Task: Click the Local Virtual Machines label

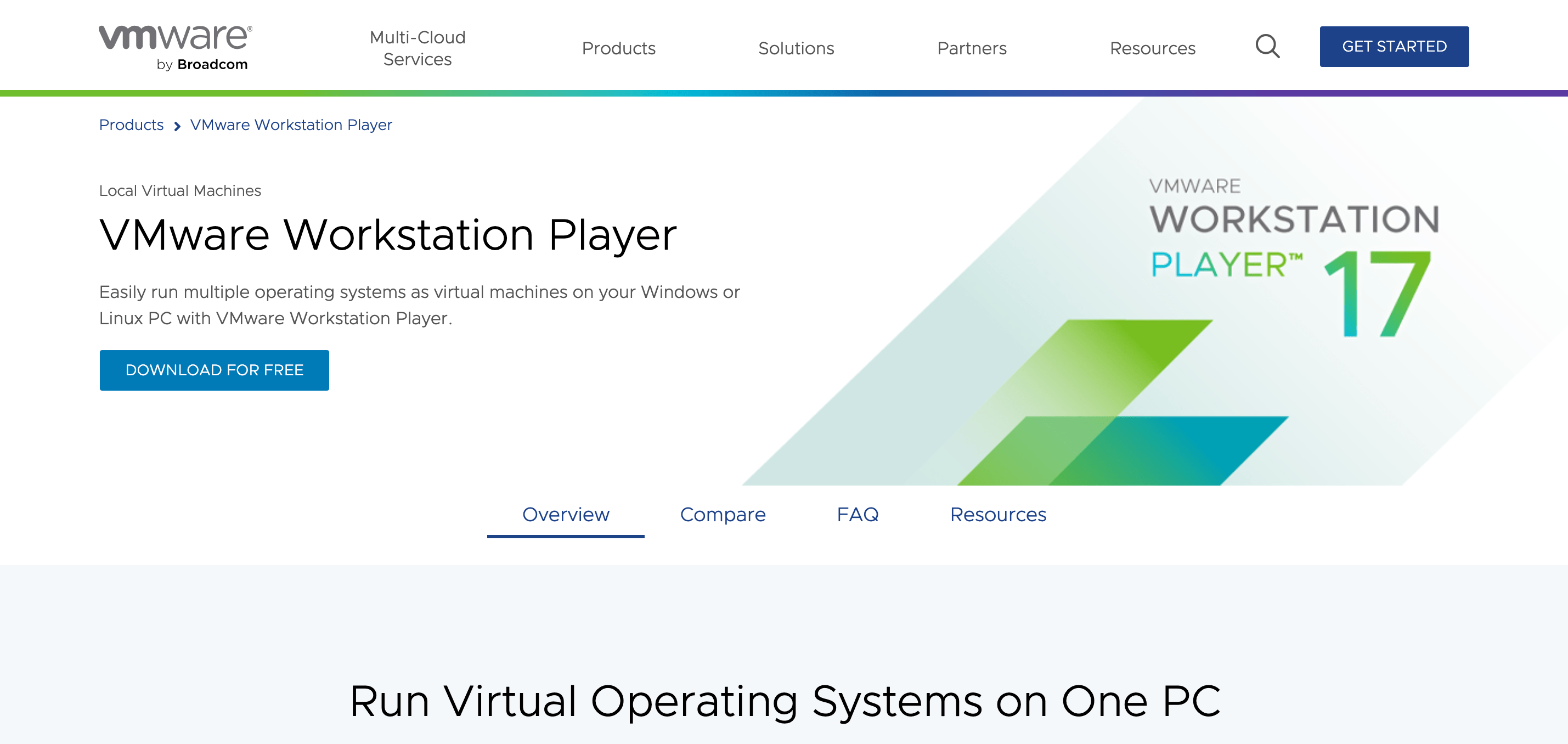Action: point(180,190)
